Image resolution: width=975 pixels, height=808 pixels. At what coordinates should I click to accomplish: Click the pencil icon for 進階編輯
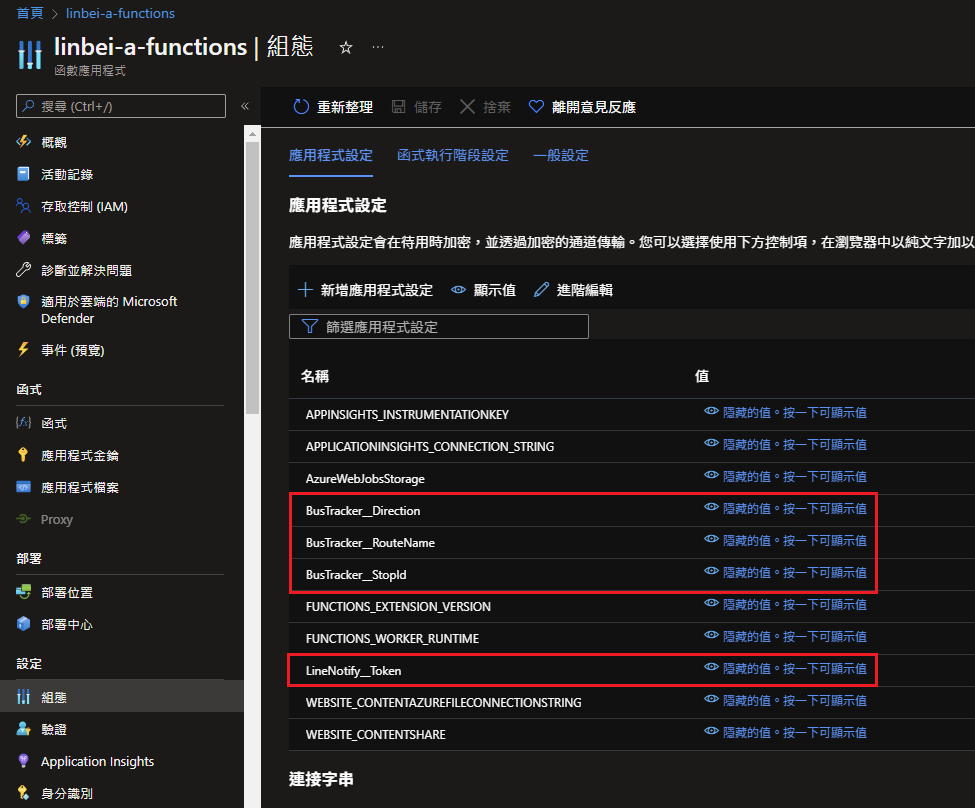click(542, 290)
